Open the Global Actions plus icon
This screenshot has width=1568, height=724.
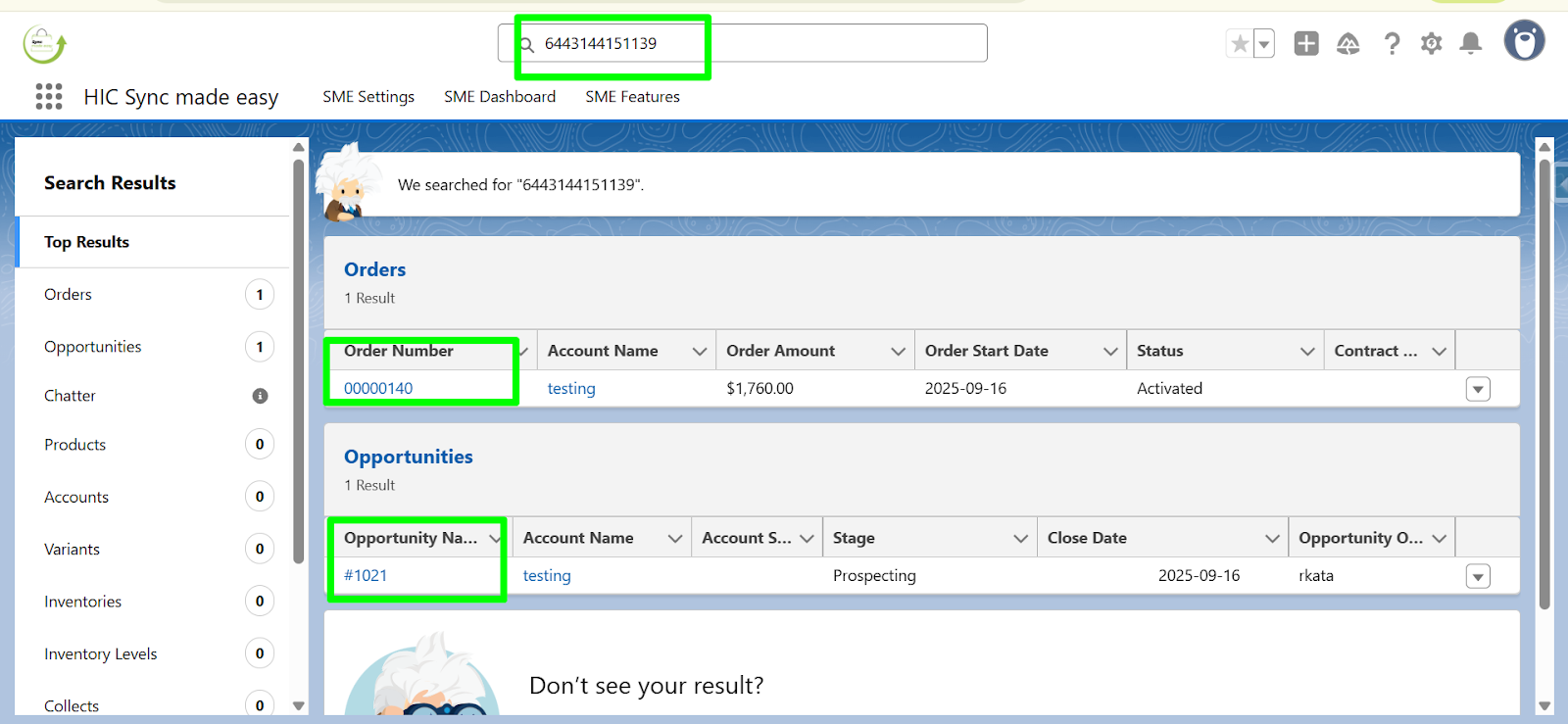[1306, 43]
